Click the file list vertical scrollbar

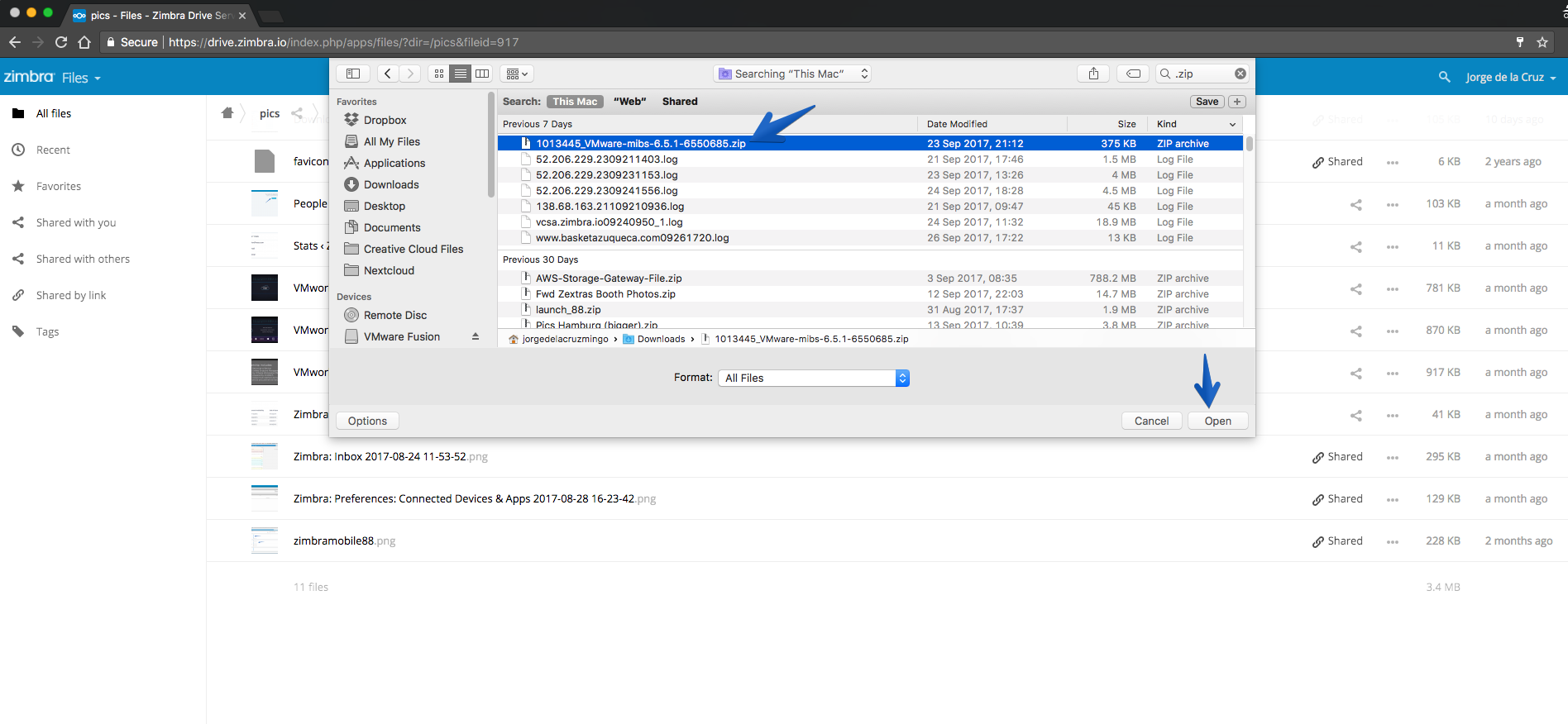(x=1249, y=145)
